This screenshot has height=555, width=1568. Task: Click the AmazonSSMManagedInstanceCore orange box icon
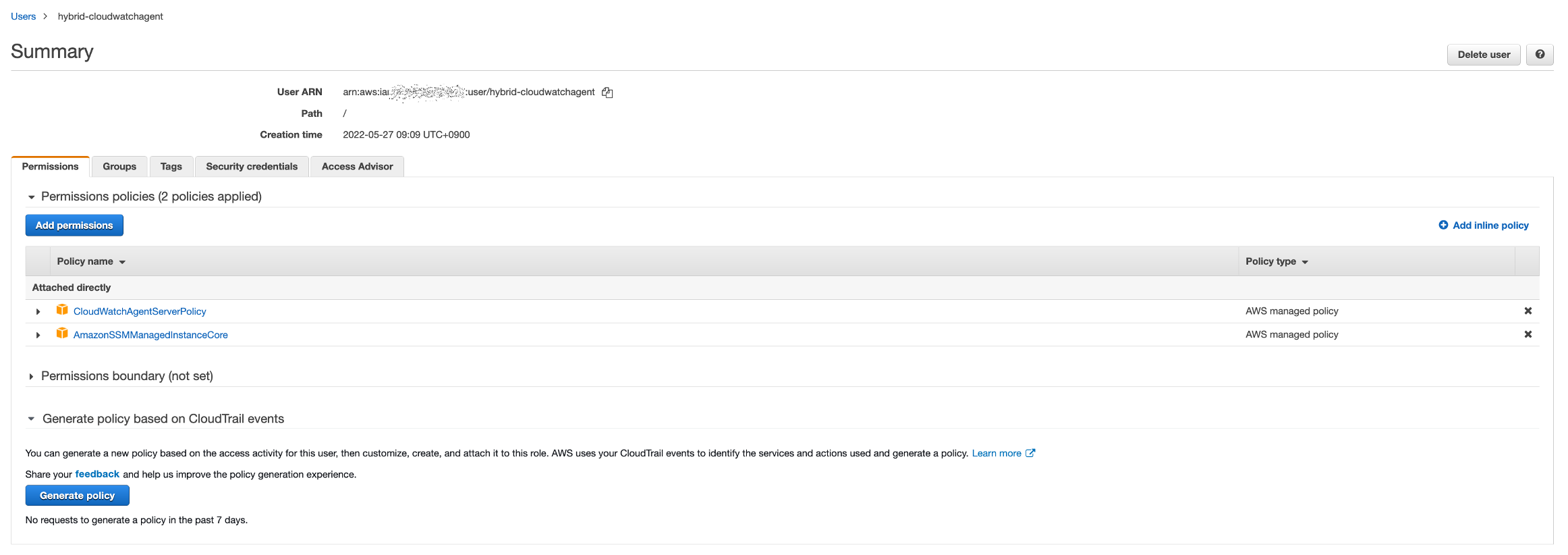coord(62,334)
